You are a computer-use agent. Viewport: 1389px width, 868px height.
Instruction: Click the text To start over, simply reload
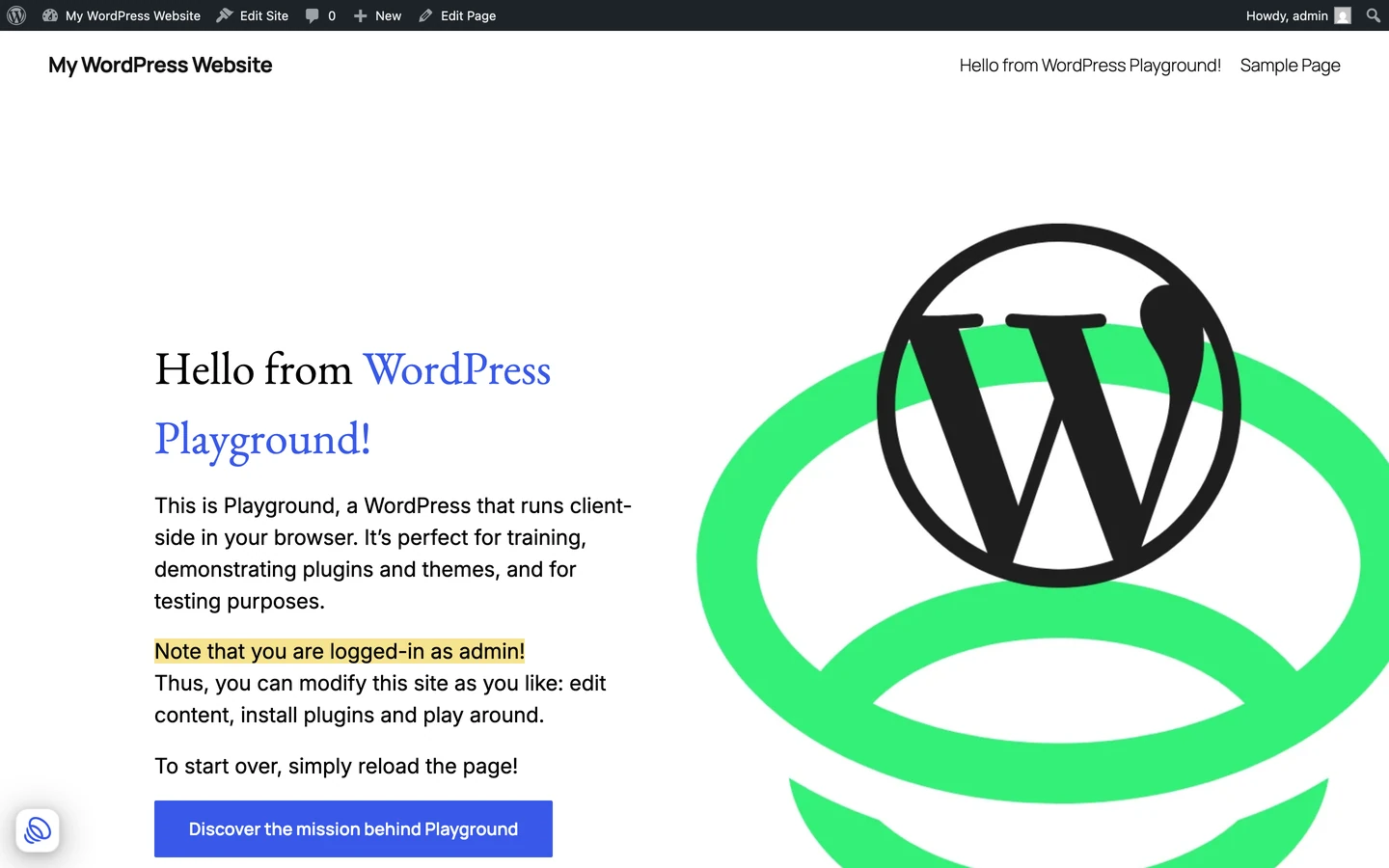click(x=336, y=766)
